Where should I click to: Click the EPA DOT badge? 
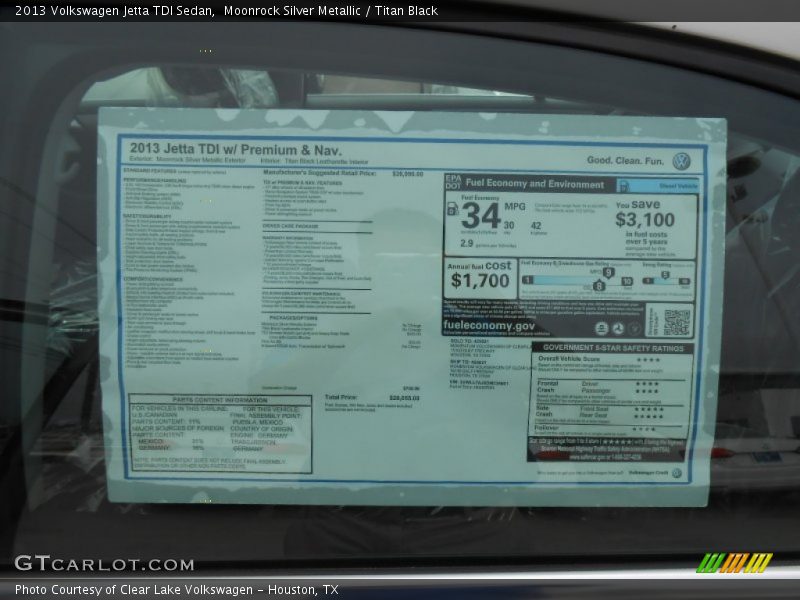(x=452, y=184)
